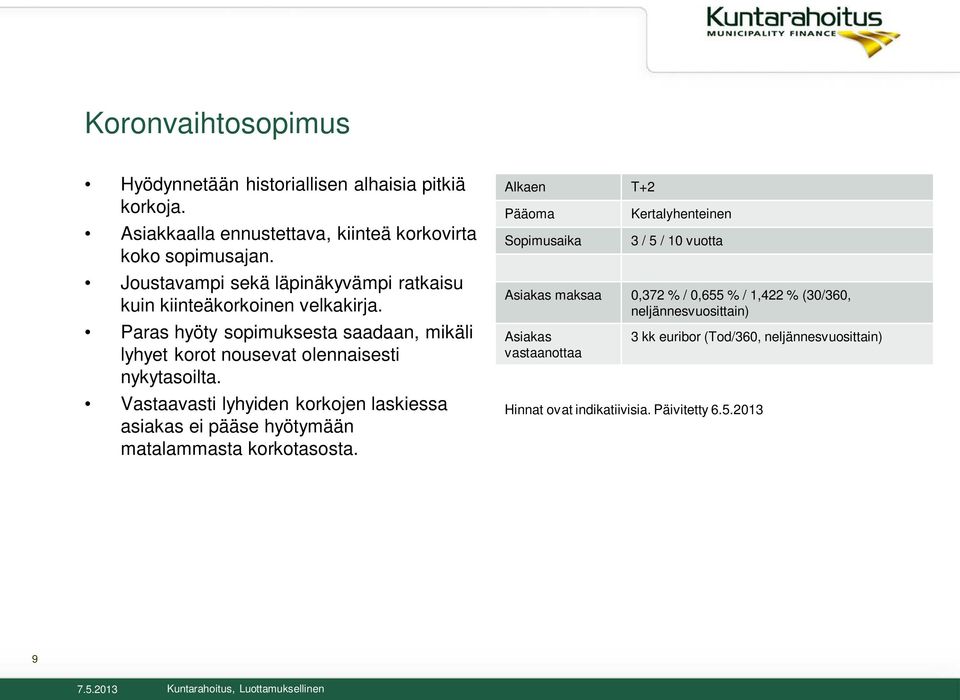Select the 'Asiakas maksaa' table cell
The width and height of the screenshot is (960, 700).
pos(558,303)
